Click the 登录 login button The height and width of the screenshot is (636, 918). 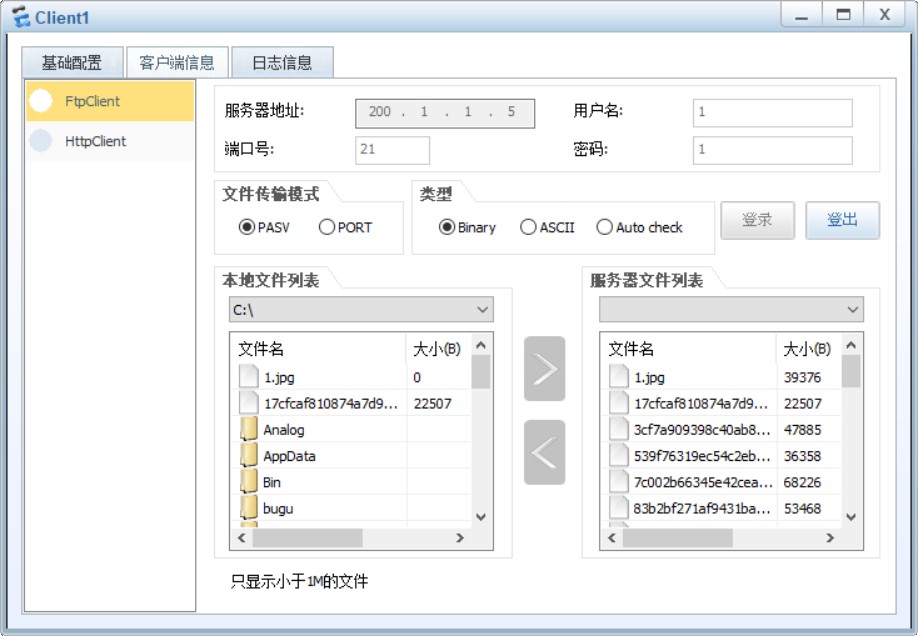click(x=758, y=220)
